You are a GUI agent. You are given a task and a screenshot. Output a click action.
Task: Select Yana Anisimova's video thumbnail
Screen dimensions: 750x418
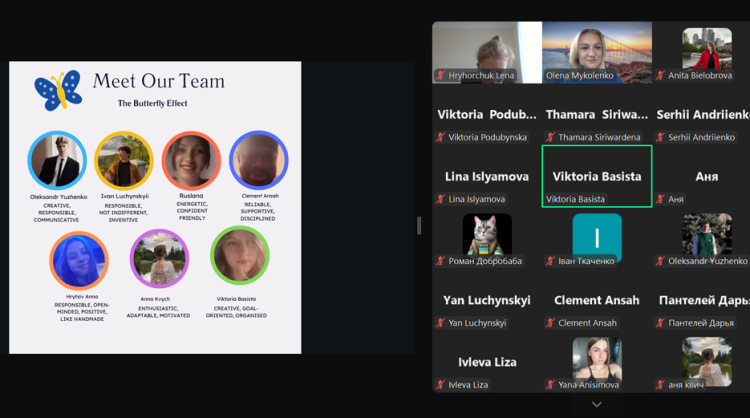596,360
